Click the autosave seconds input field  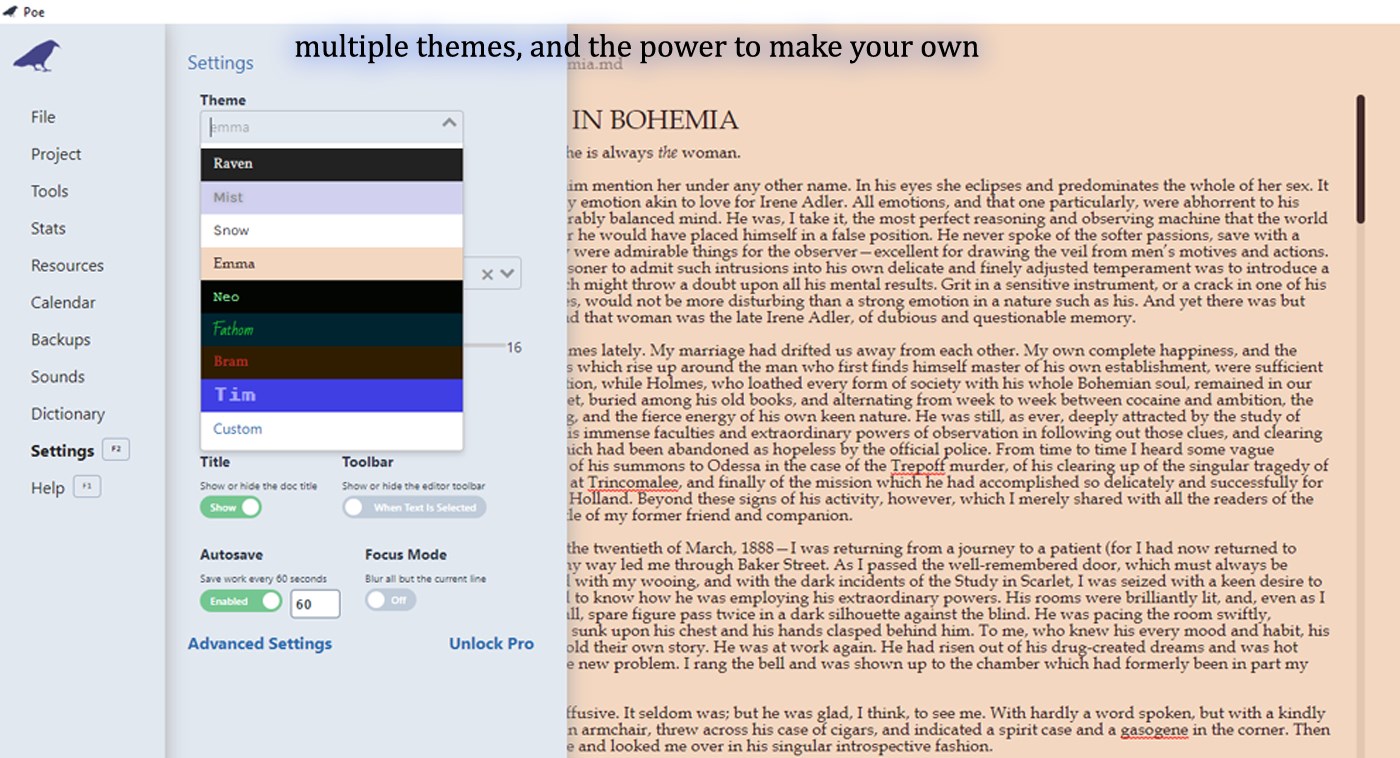pyautogui.click(x=315, y=604)
